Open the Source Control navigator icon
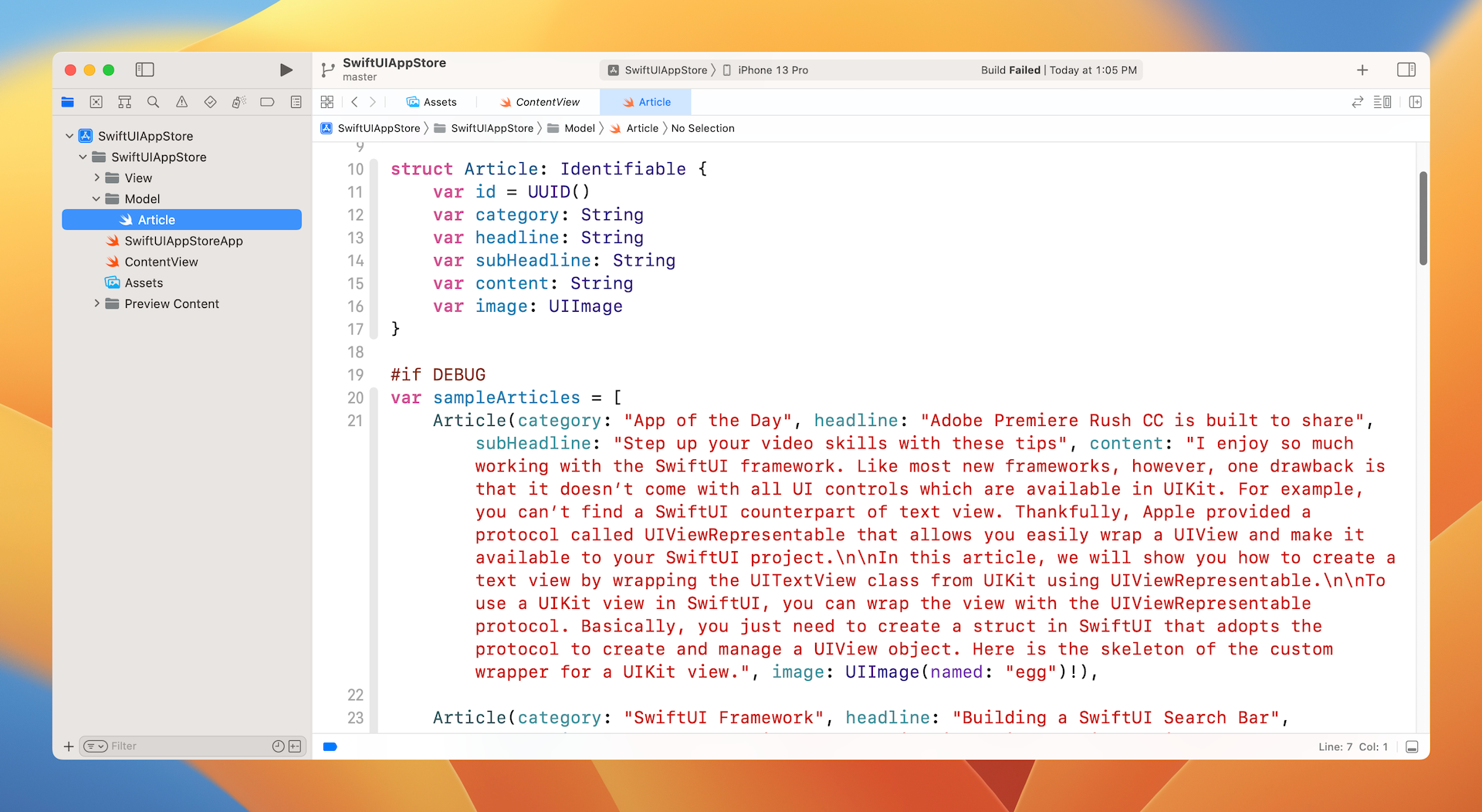 pos(96,102)
